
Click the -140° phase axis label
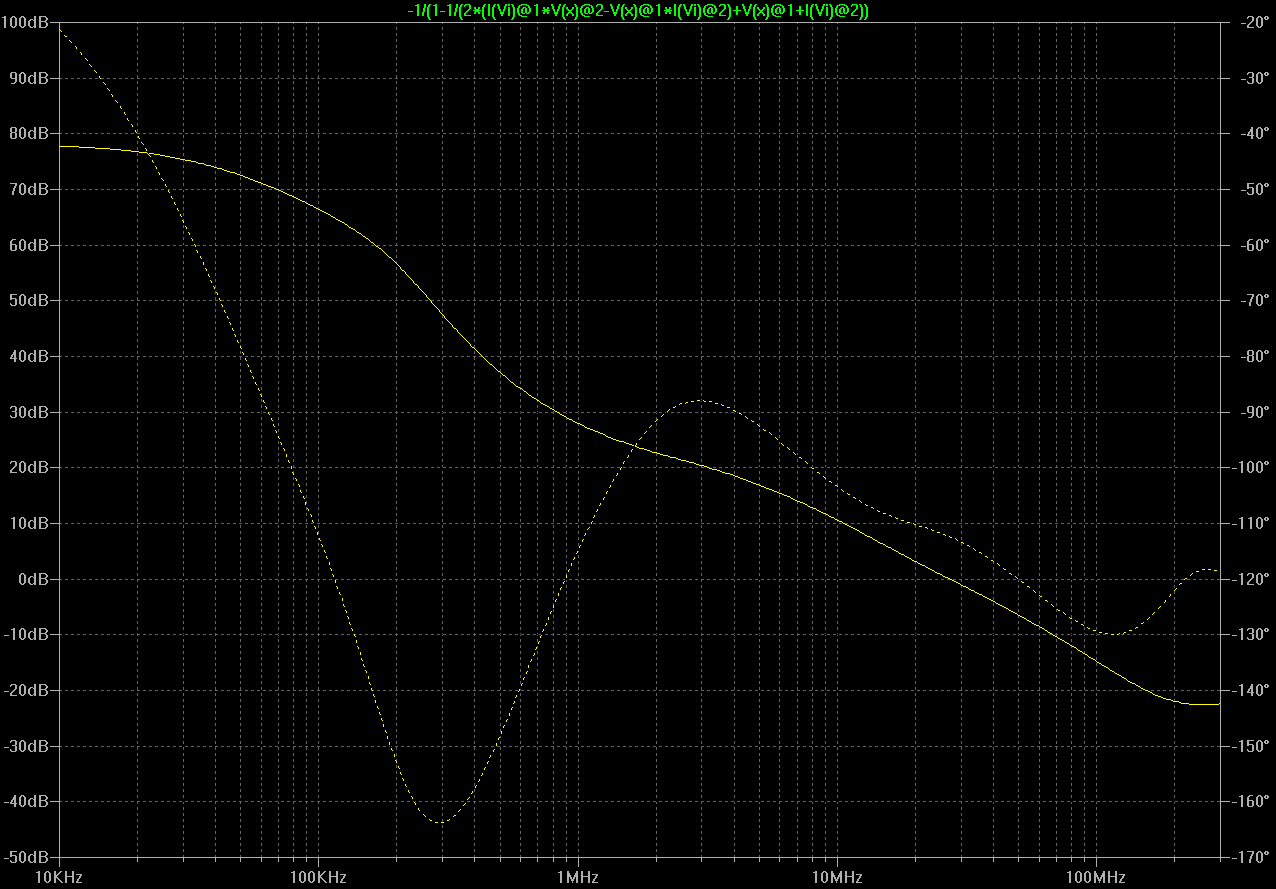(x=1251, y=690)
